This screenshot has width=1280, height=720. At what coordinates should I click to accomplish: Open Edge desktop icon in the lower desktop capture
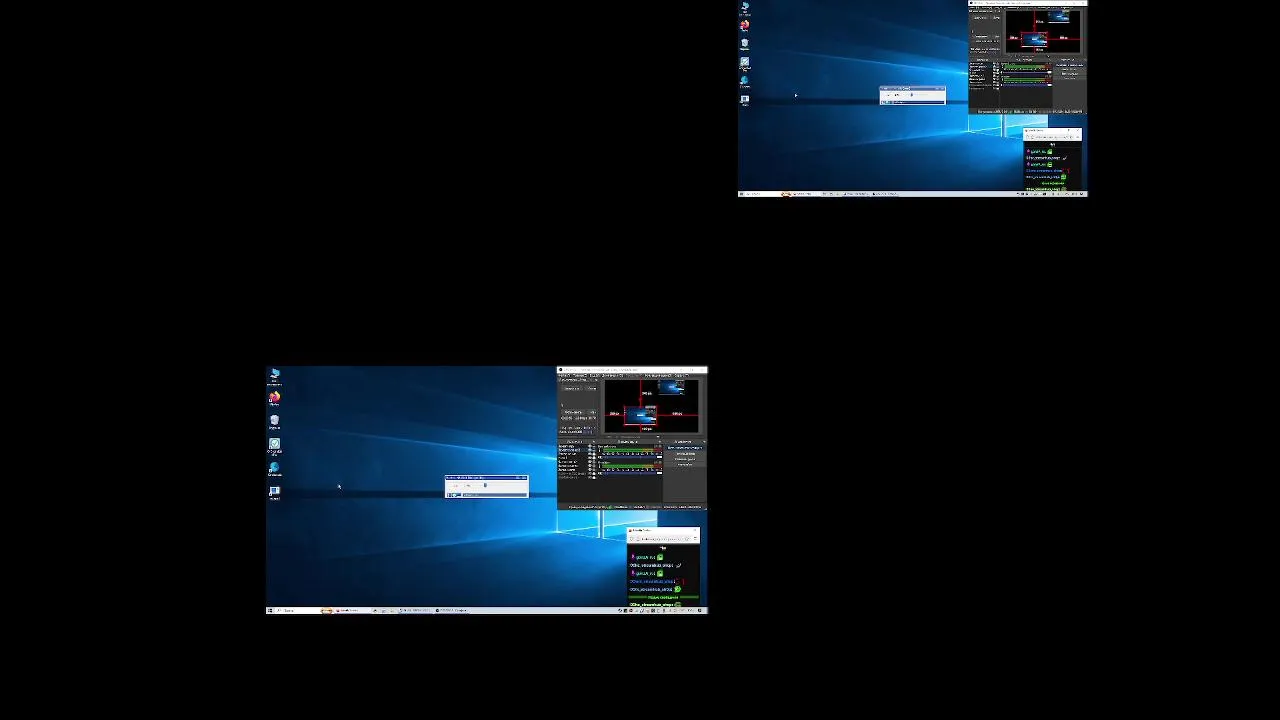[274, 467]
